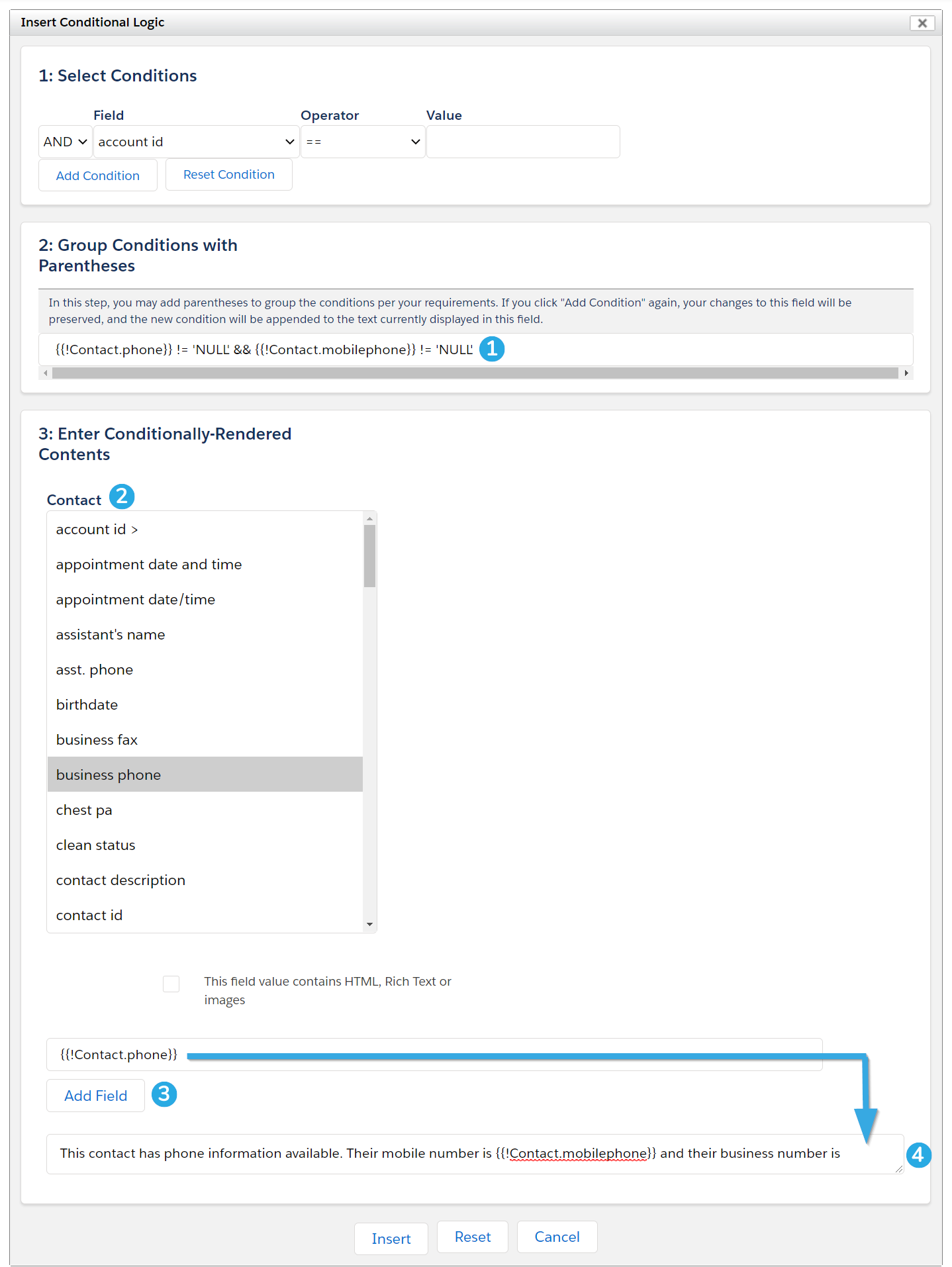Click the Add Condition button
Image resolution: width=952 pixels, height=1267 pixels.
pos(98,175)
